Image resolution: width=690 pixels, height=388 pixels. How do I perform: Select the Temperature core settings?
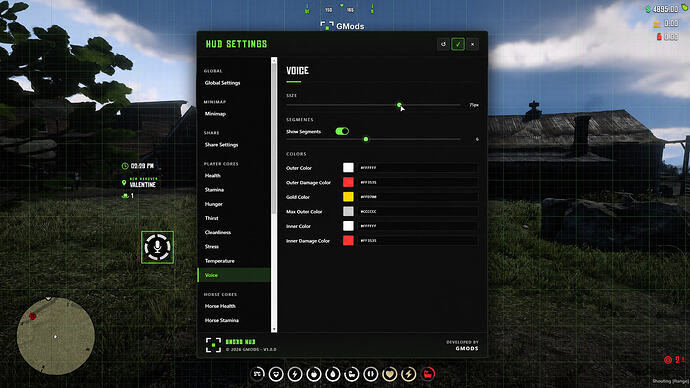tap(220, 261)
